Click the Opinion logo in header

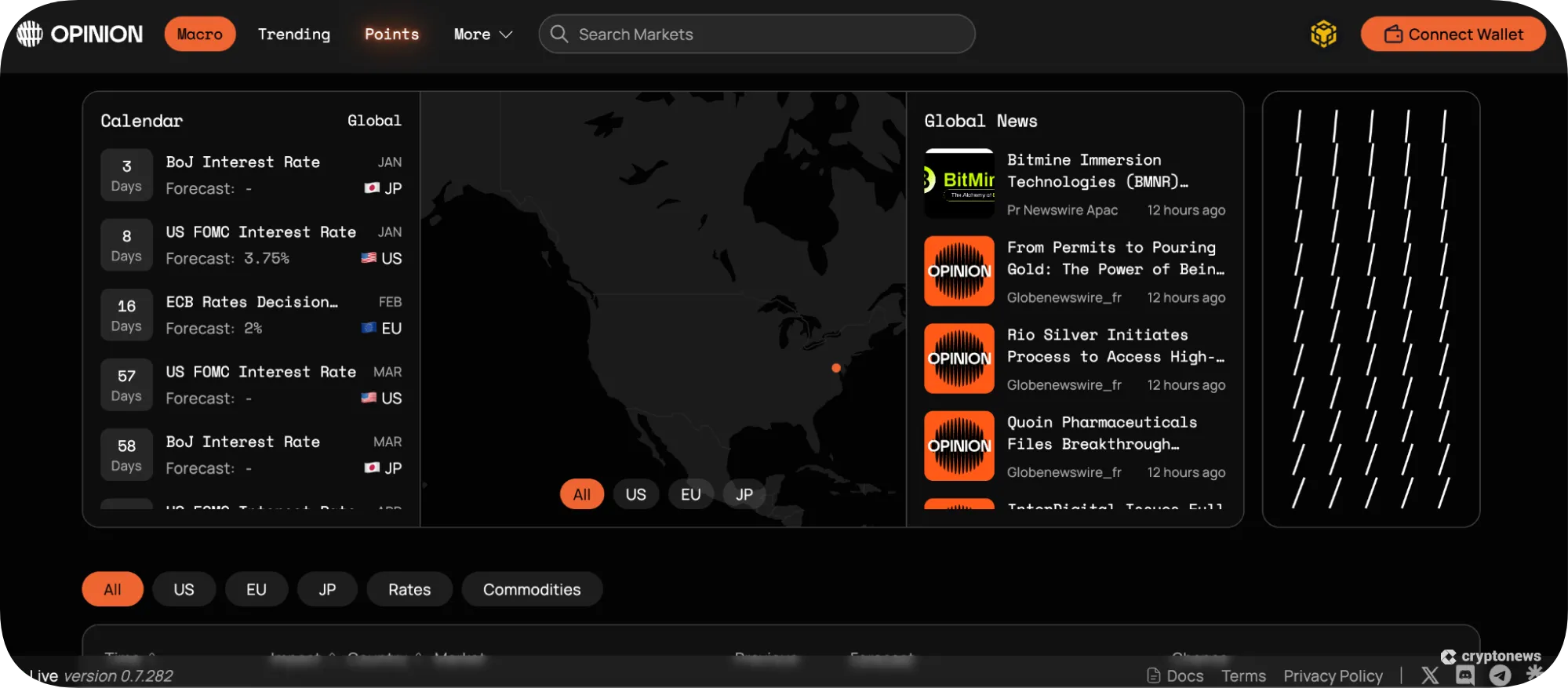(79, 34)
